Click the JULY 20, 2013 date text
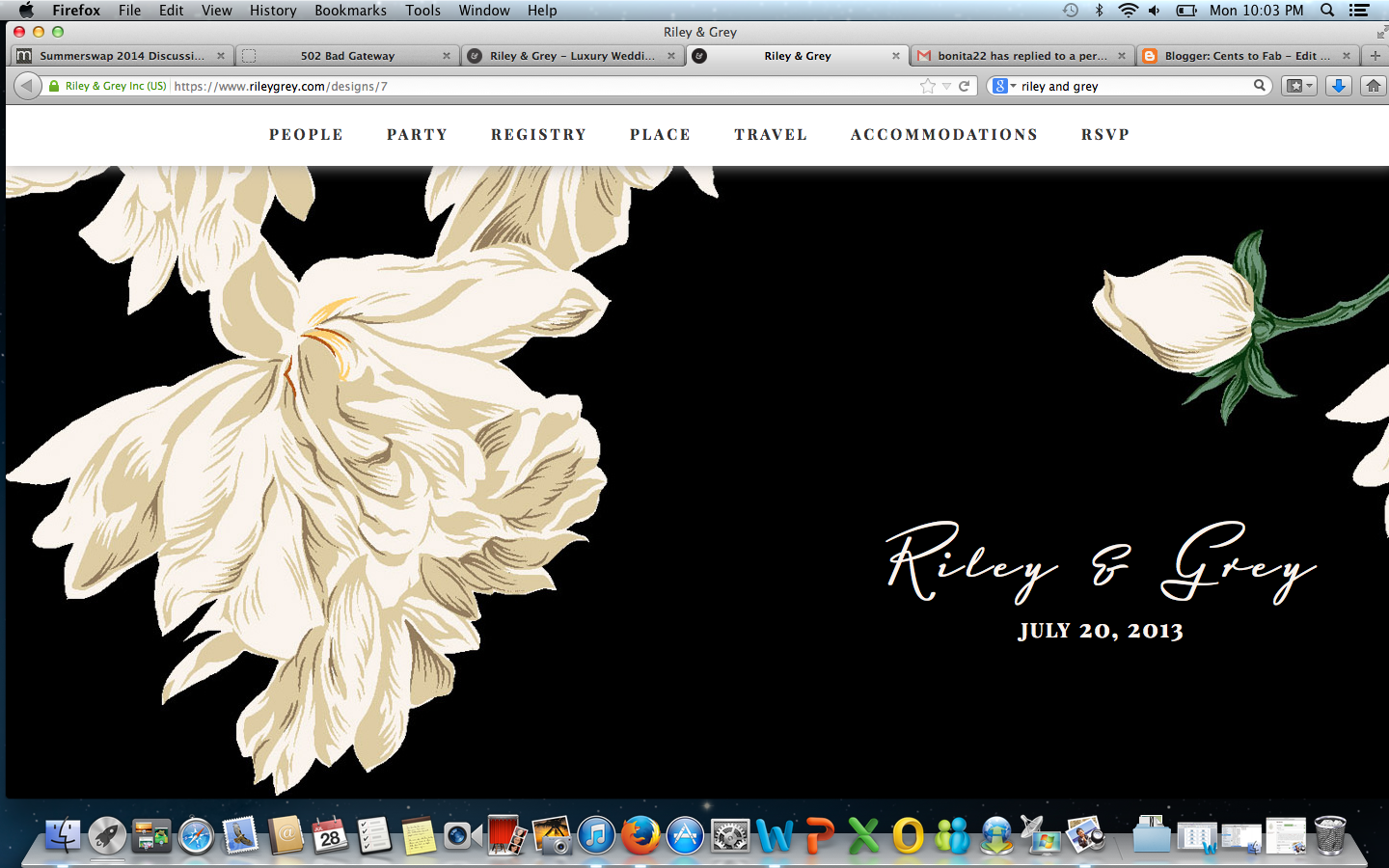1389x868 pixels. click(1101, 631)
